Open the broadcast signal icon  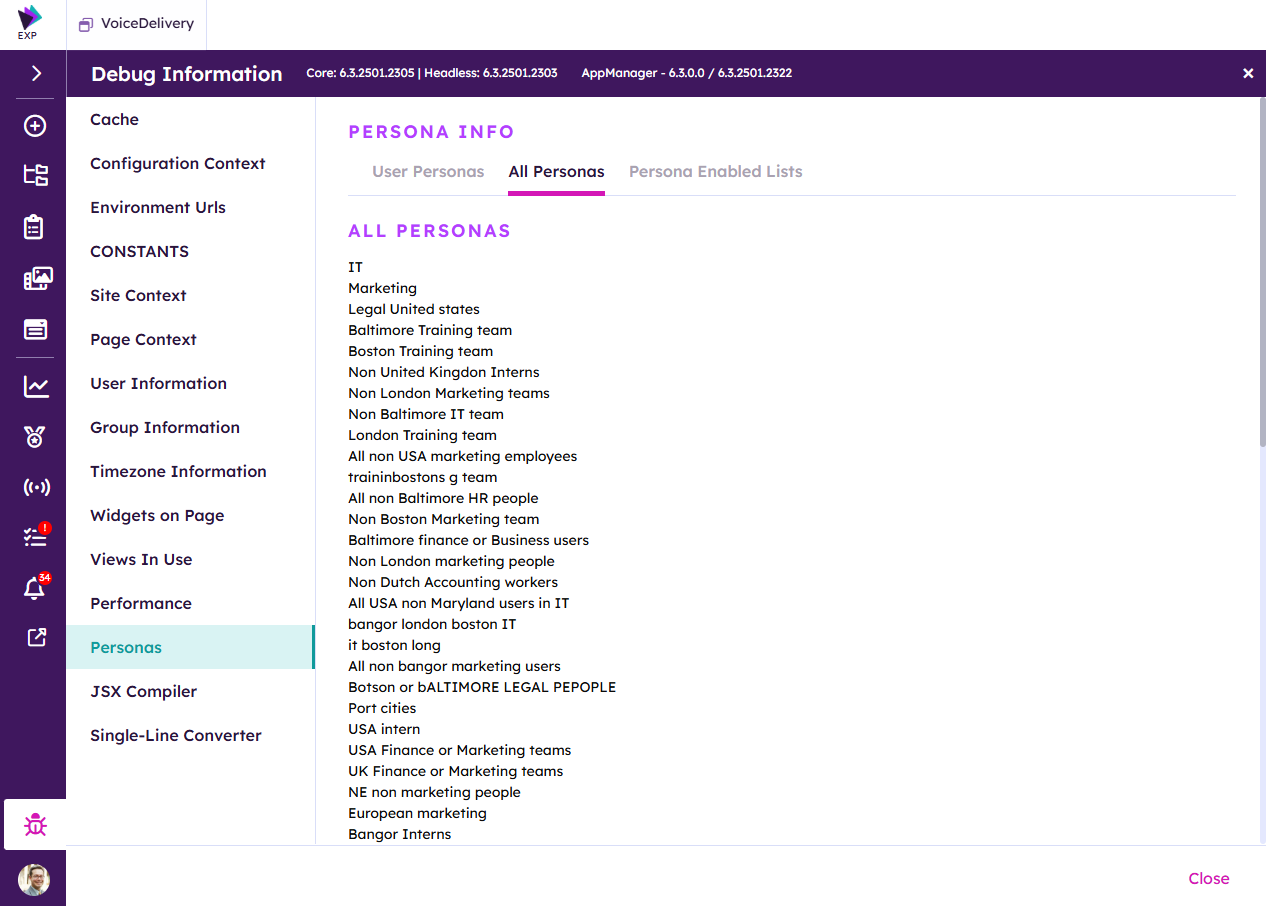tap(36, 487)
